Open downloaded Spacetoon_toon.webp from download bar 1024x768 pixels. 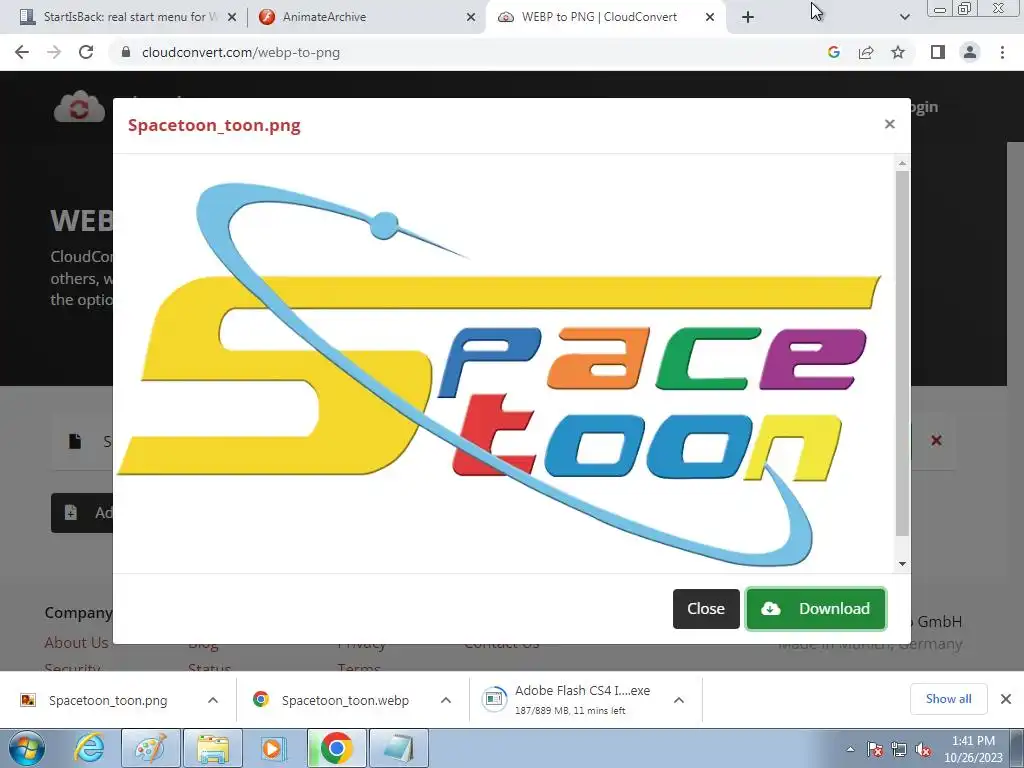pos(345,700)
